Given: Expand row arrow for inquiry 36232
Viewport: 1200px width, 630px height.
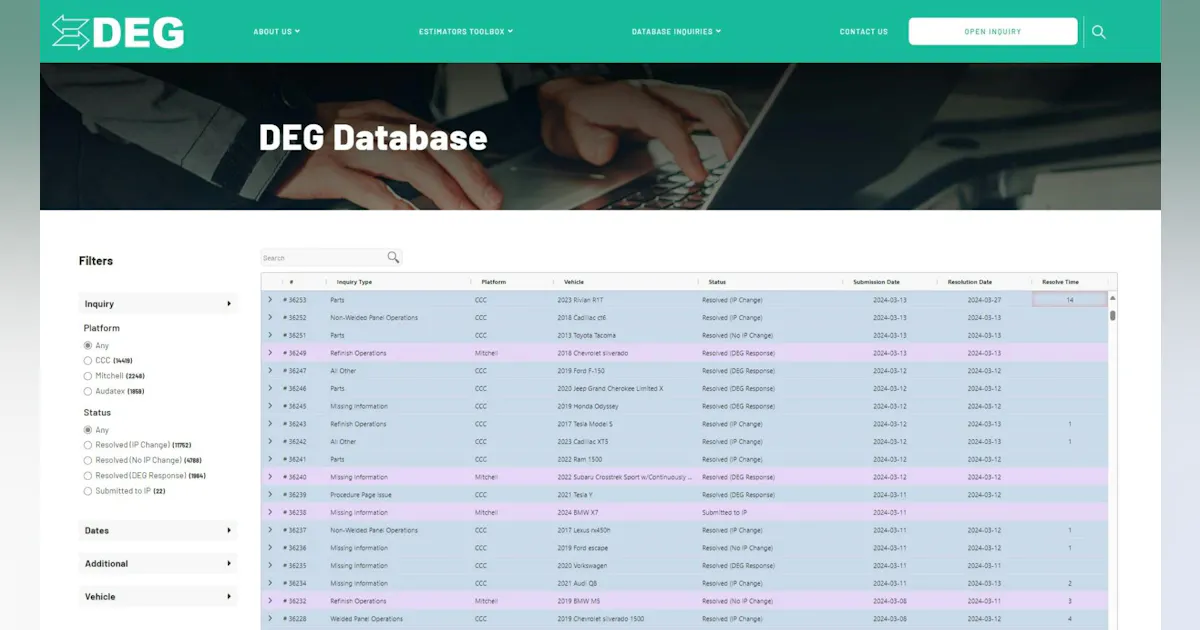Looking at the screenshot, I should [x=270, y=601].
